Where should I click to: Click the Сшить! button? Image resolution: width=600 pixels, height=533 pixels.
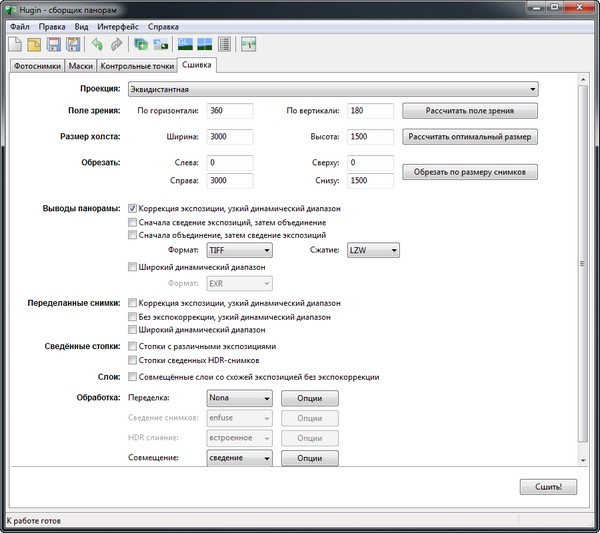548,487
